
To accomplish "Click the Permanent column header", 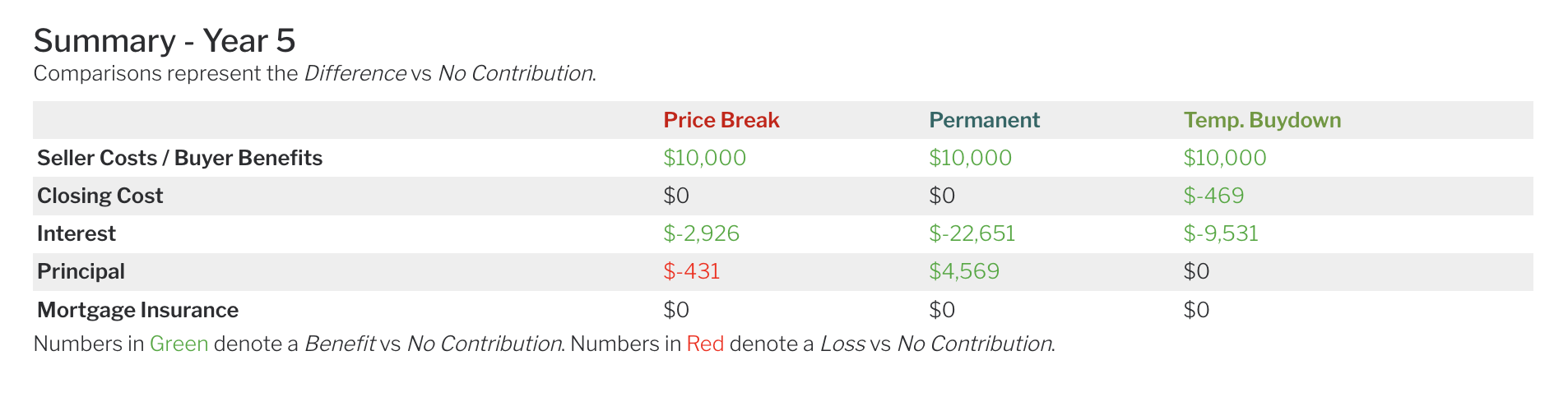I will [x=984, y=120].
